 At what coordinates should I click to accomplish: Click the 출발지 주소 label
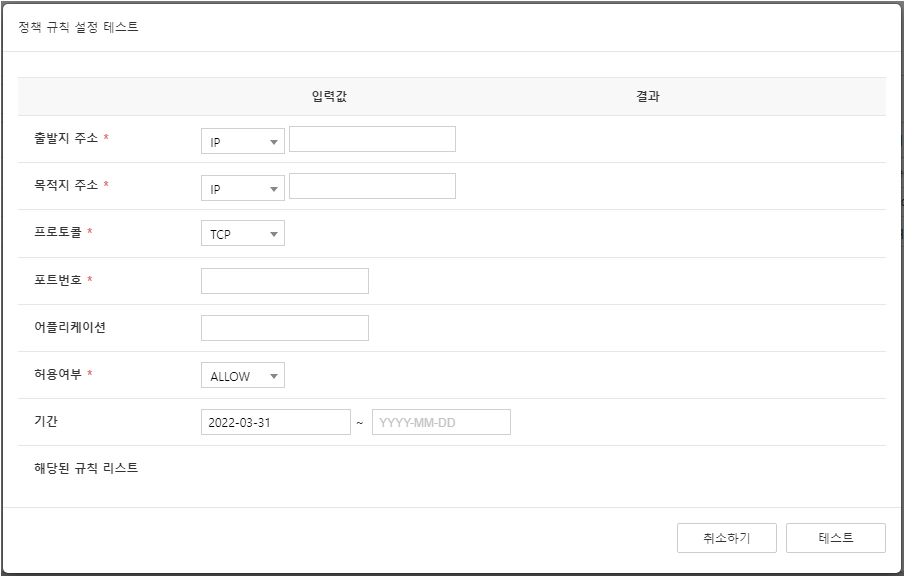66,138
